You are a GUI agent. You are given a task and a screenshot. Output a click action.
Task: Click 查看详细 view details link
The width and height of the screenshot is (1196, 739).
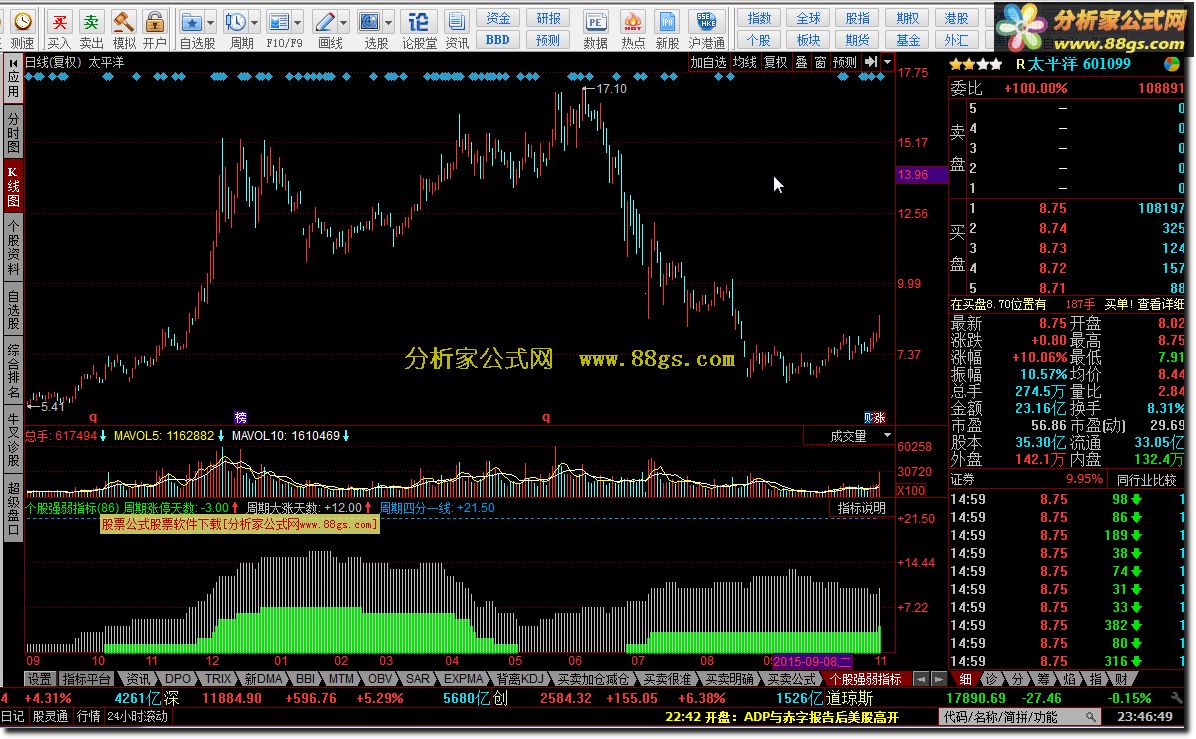pyautogui.click(x=1160, y=304)
